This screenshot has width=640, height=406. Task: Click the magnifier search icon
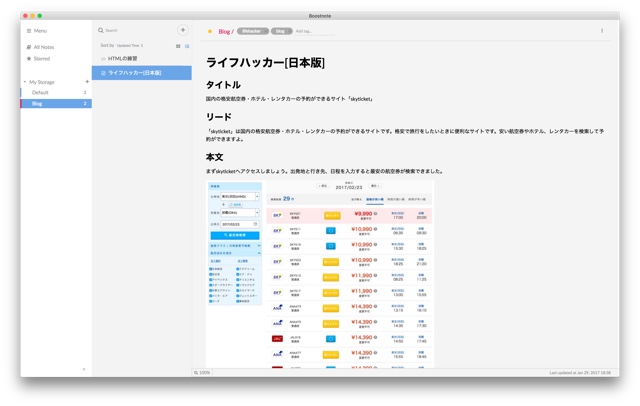click(100, 30)
